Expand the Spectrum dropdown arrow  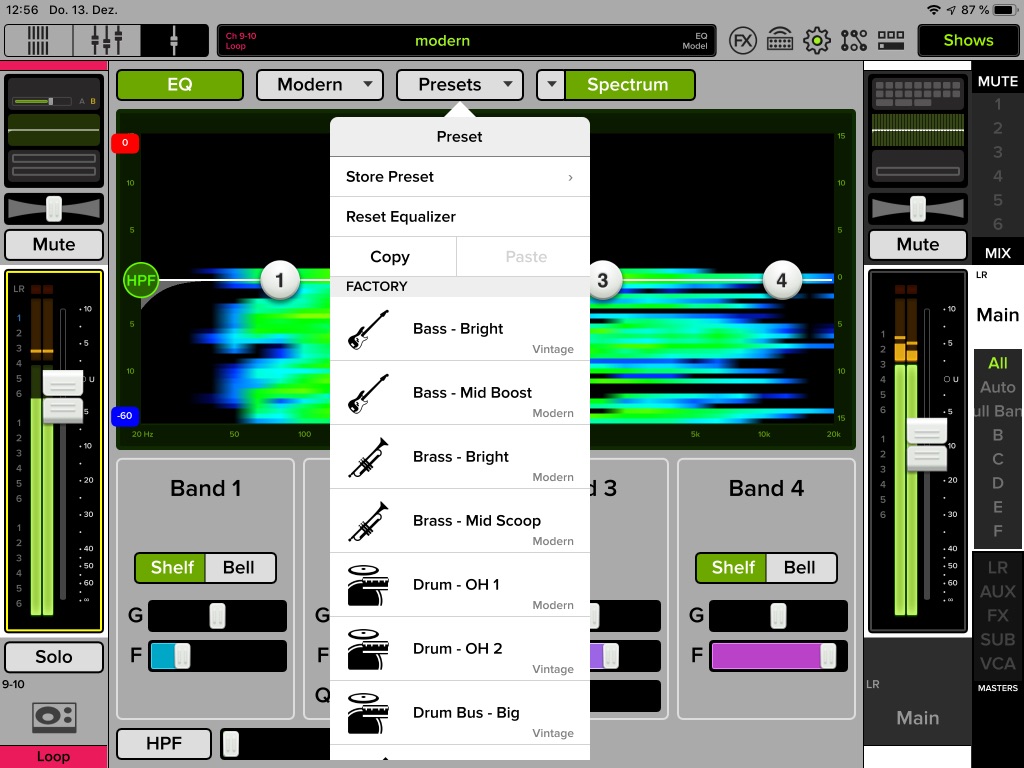click(551, 85)
